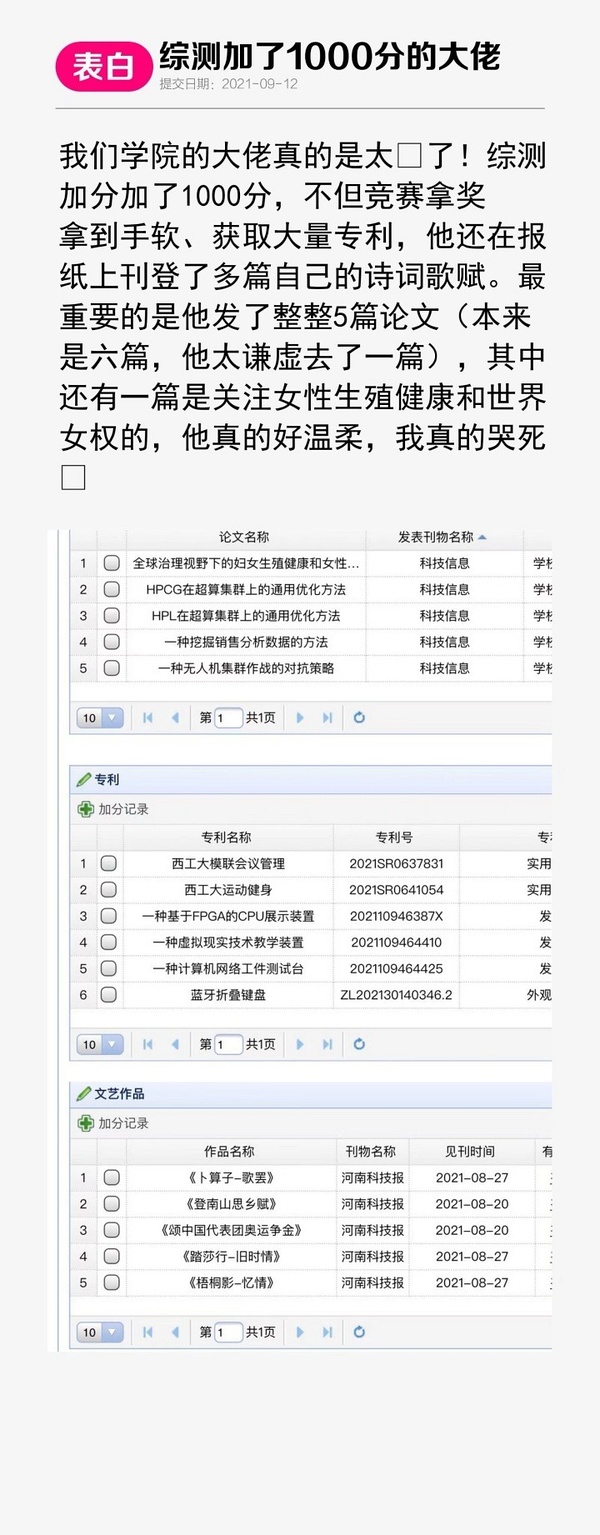The image size is (600, 1535).
Task: Click the 专利号 column header
Action: [394, 837]
